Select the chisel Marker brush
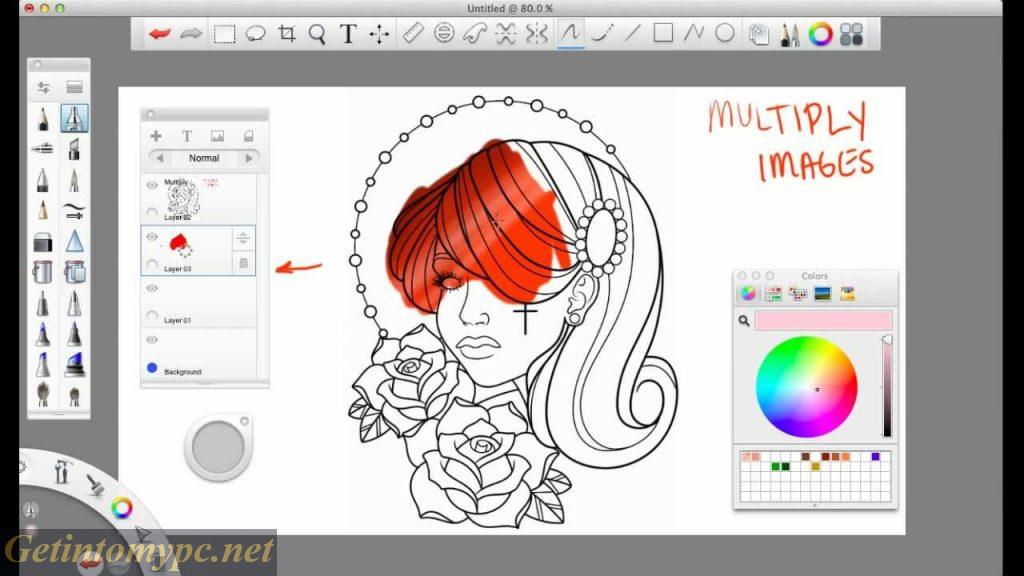The image size is (1024, 576). pos(74,149)
